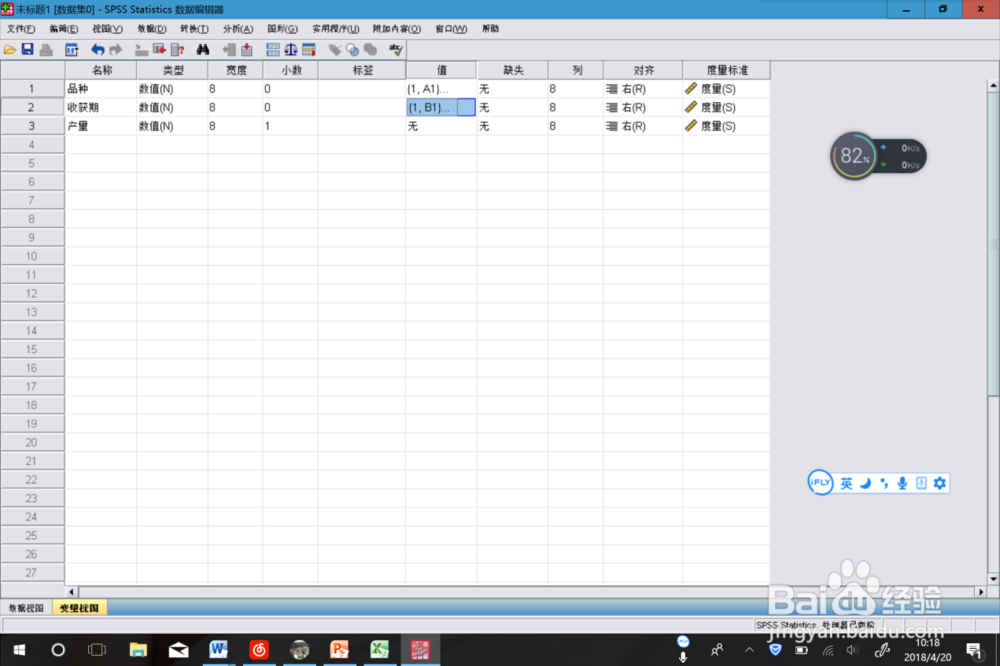Open Excel from the taskbar
The width and height of the screenshot is (1000, 666).
pyautogui.click(x=379, y=650)
